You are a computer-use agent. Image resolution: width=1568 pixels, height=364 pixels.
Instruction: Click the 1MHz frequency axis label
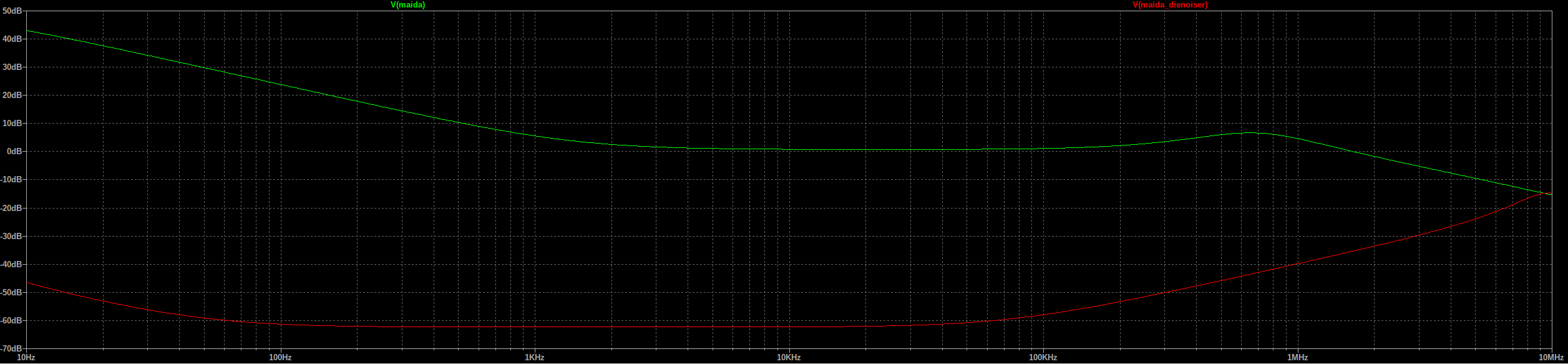[x=1297, y=358]
